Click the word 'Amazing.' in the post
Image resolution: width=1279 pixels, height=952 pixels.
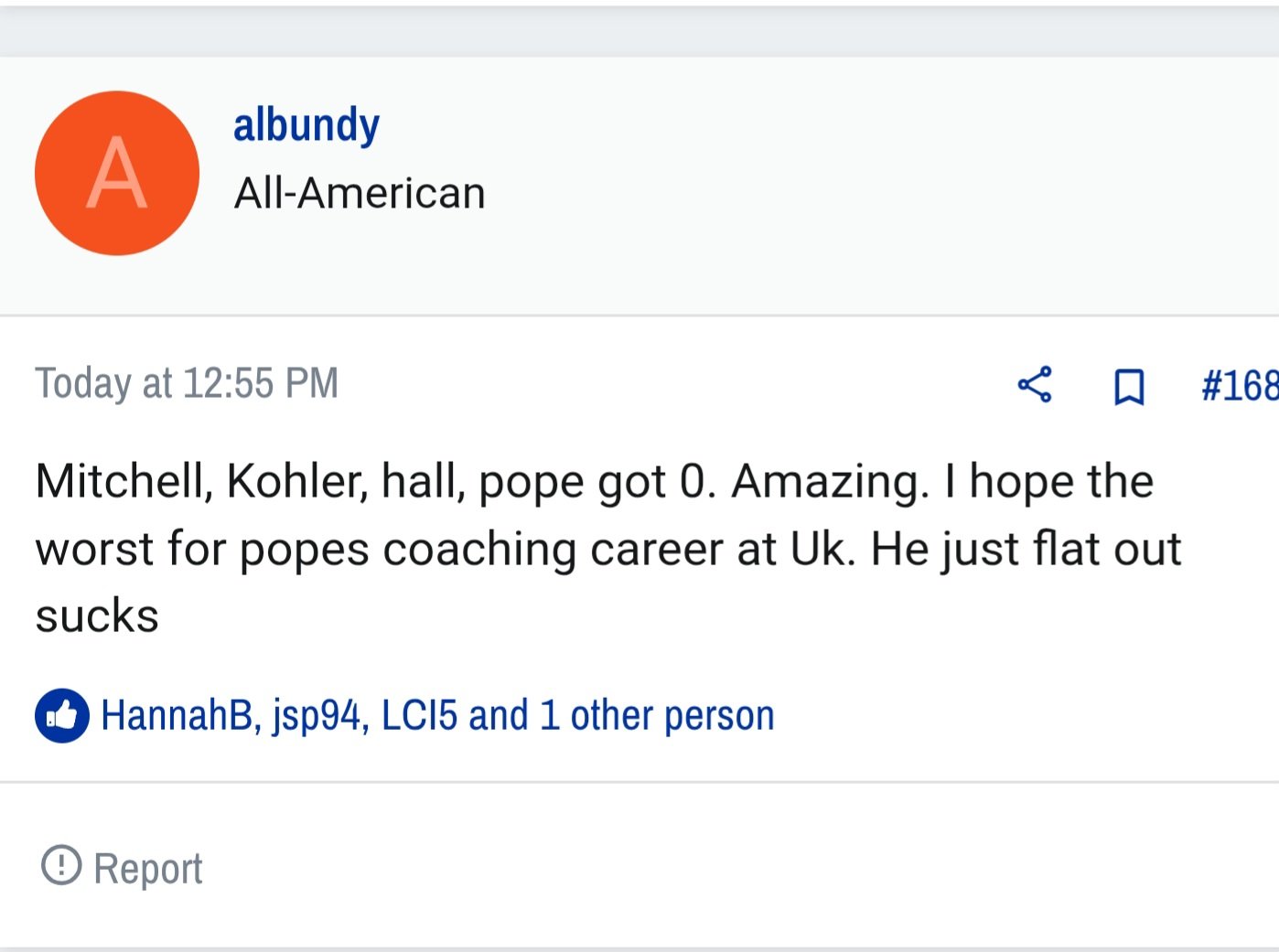click(x=830, y=482)
